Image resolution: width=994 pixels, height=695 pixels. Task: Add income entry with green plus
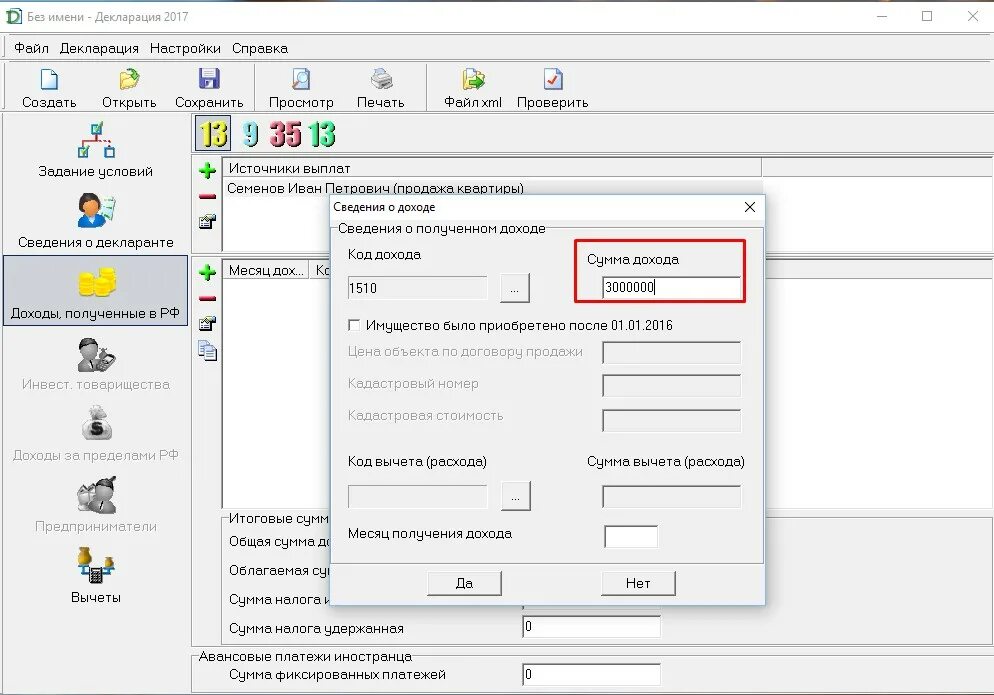click(207, 273)
